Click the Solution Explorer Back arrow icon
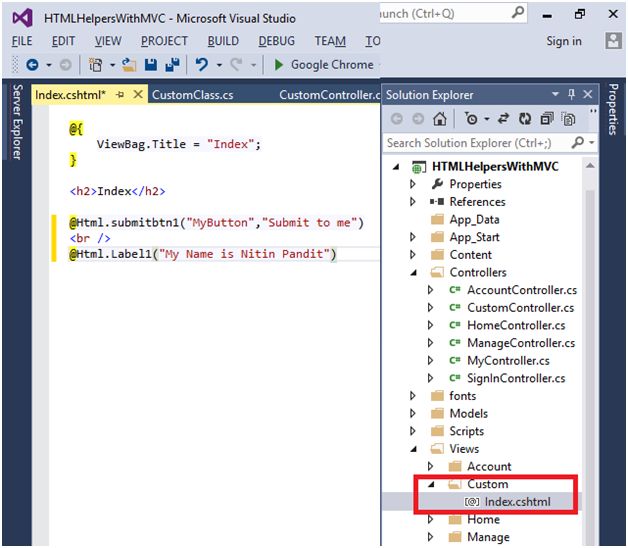The height and width of the screenshot is (548, 628). (397, 119)
